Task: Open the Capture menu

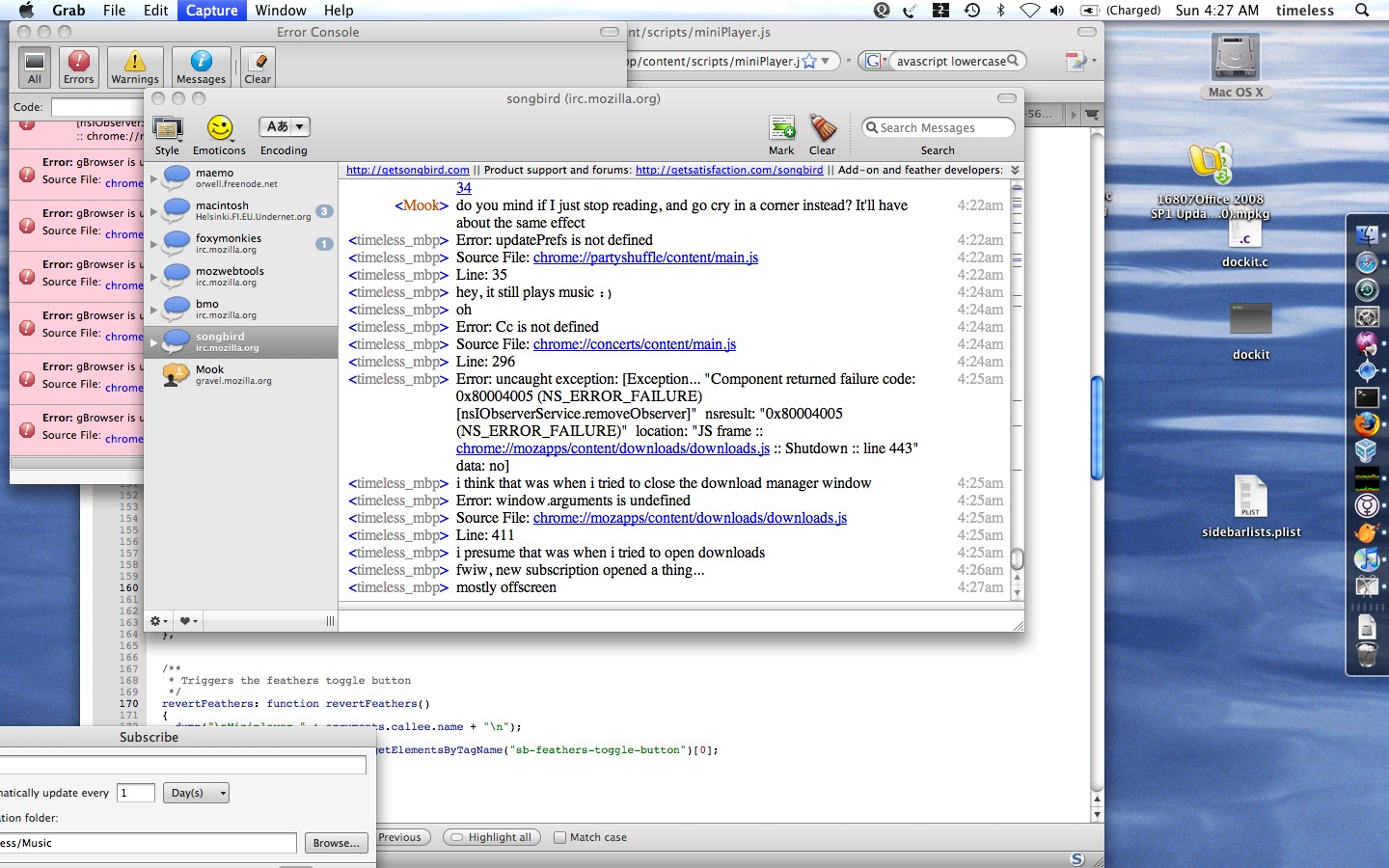Action: click(211, 11)
